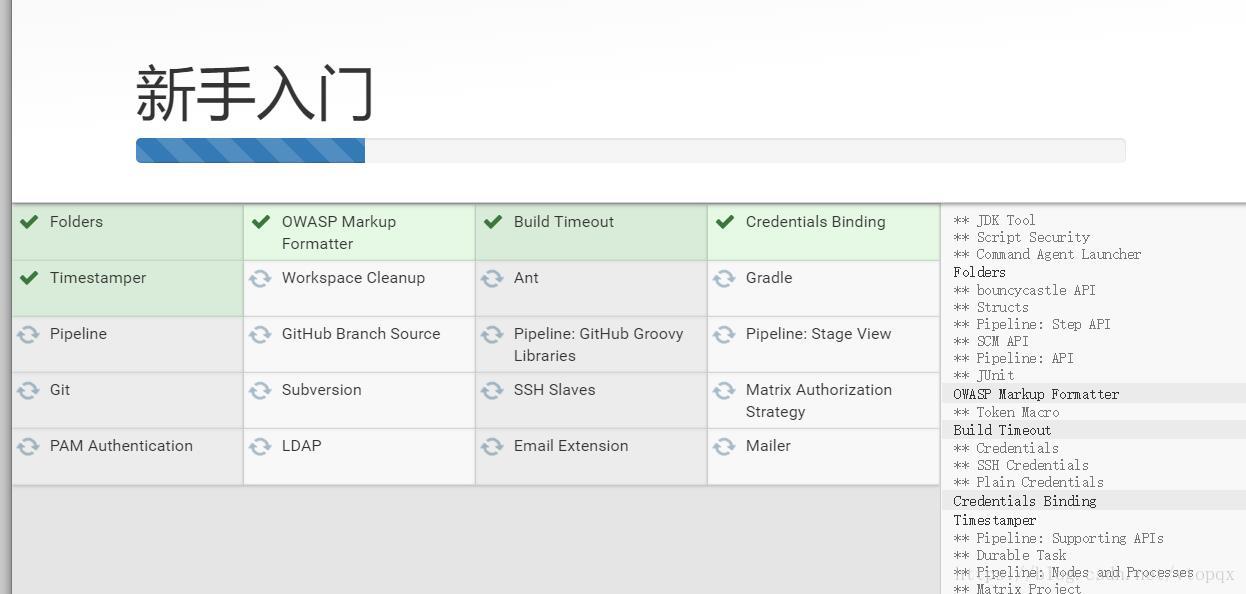
Task: Click the sync icon for GitHub Branch Source
Action: point(260,334)
